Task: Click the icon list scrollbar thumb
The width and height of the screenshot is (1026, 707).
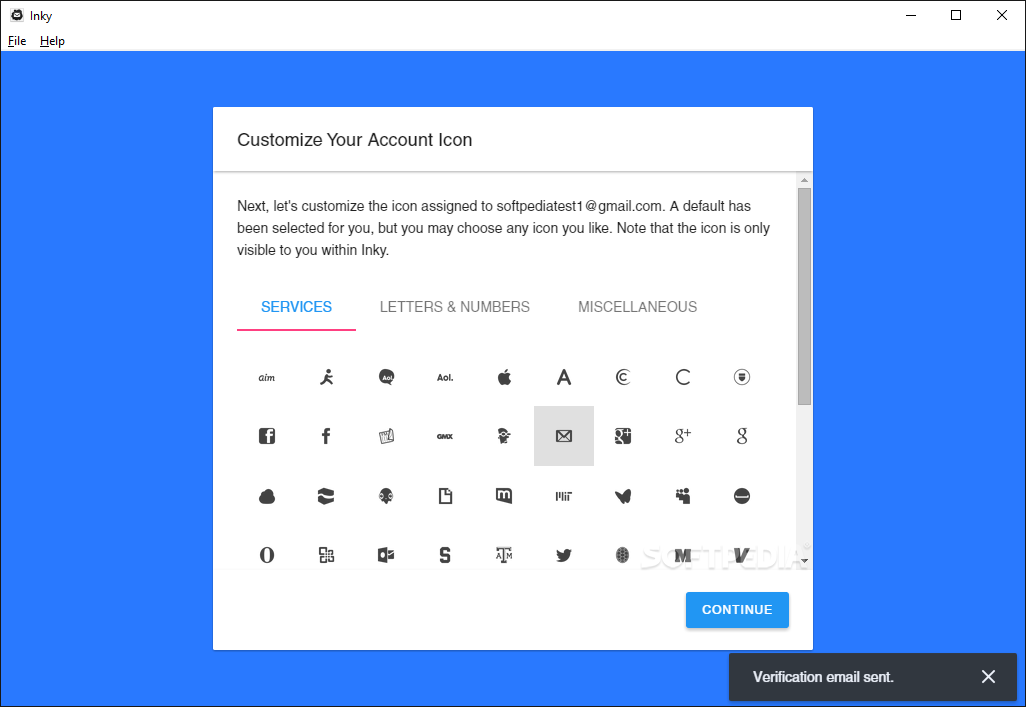Action: point(804,296)
